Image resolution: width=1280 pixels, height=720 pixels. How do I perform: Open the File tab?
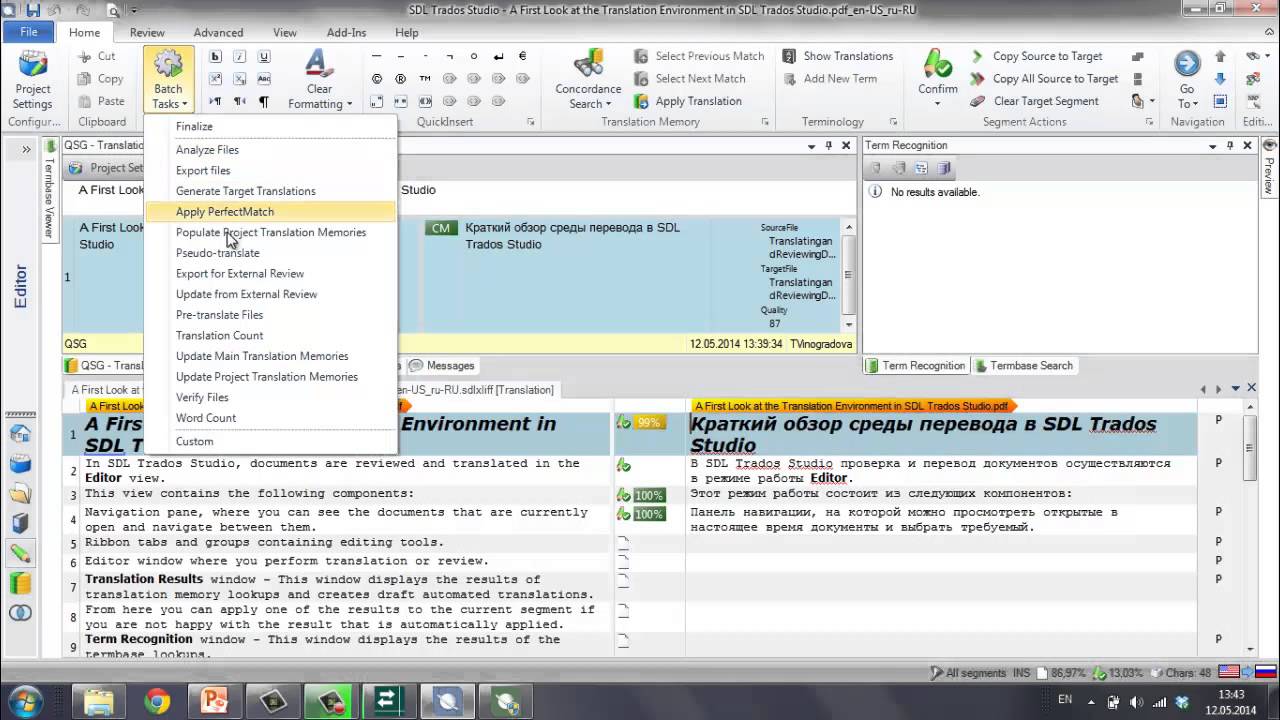(29, 32)
